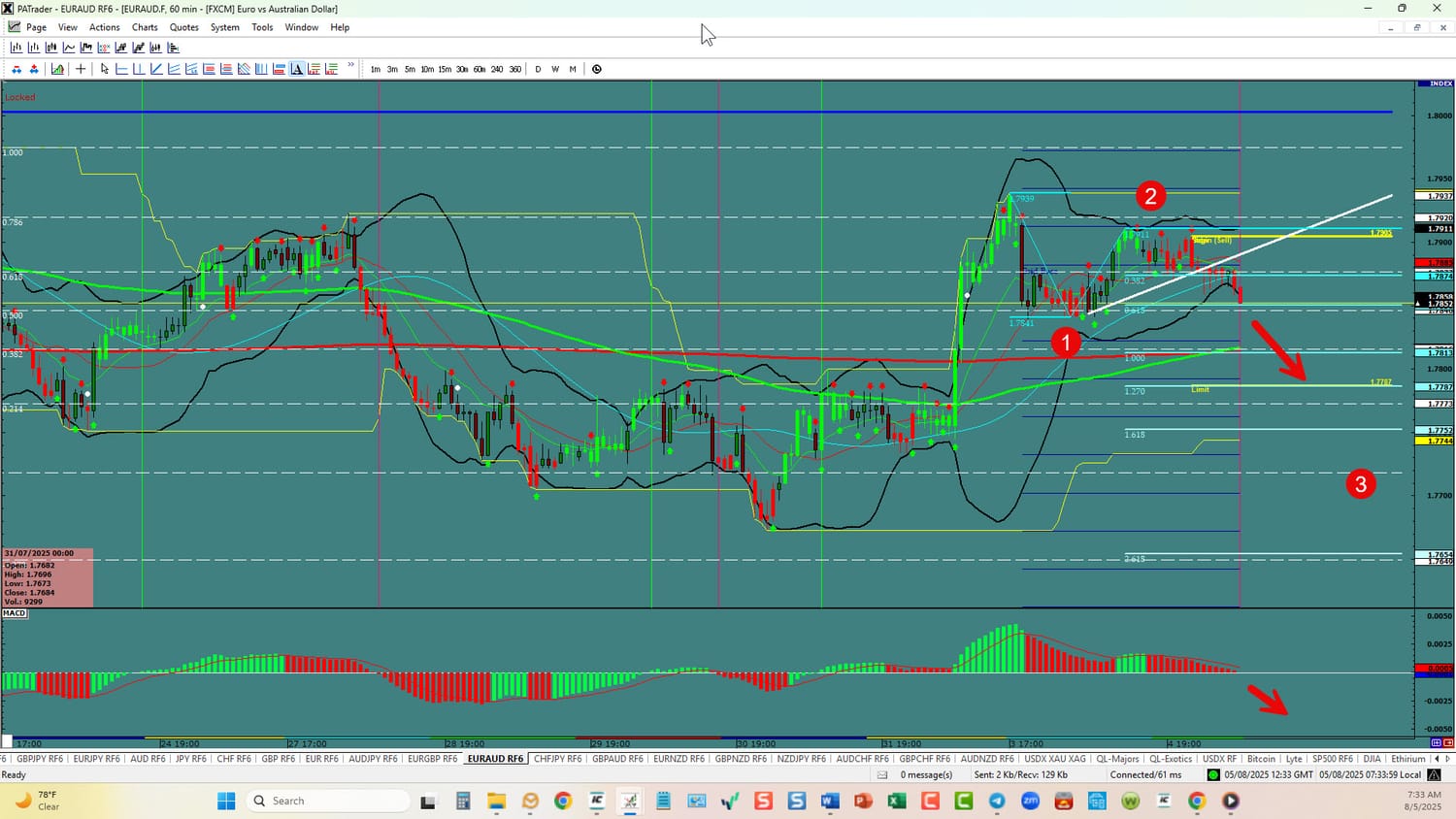Select the Daily 'D' timeframe

coord(538,69)
